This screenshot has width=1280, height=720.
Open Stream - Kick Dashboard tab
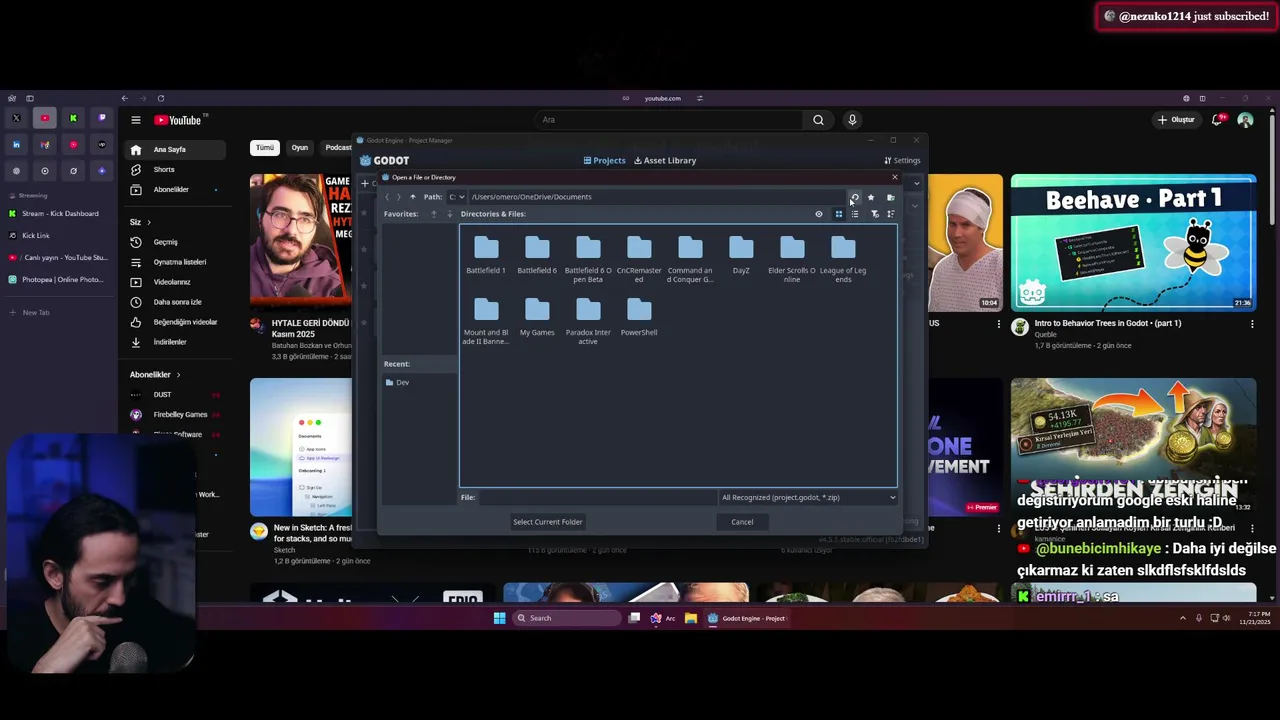[x=60, y=213]
